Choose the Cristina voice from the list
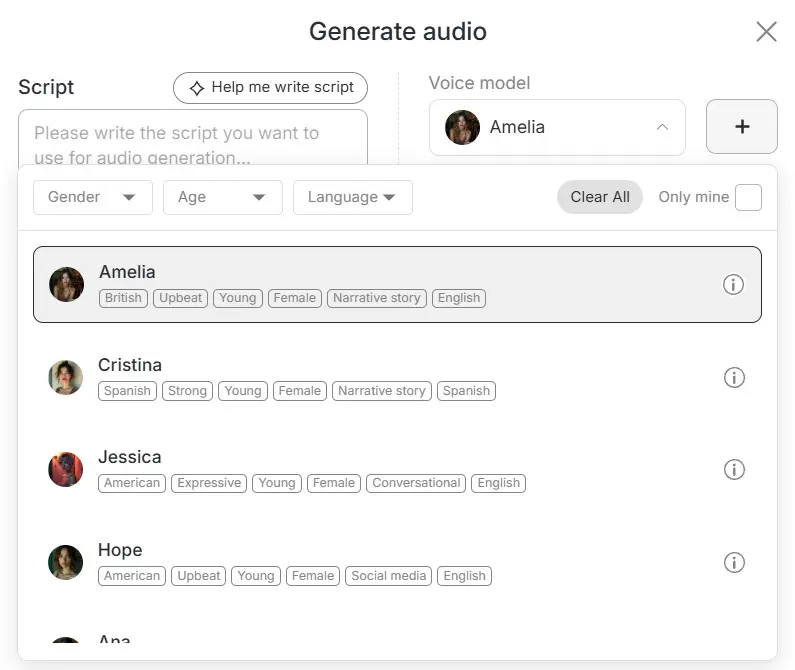Screen dimensions: 795x670 tap(130, 365)
